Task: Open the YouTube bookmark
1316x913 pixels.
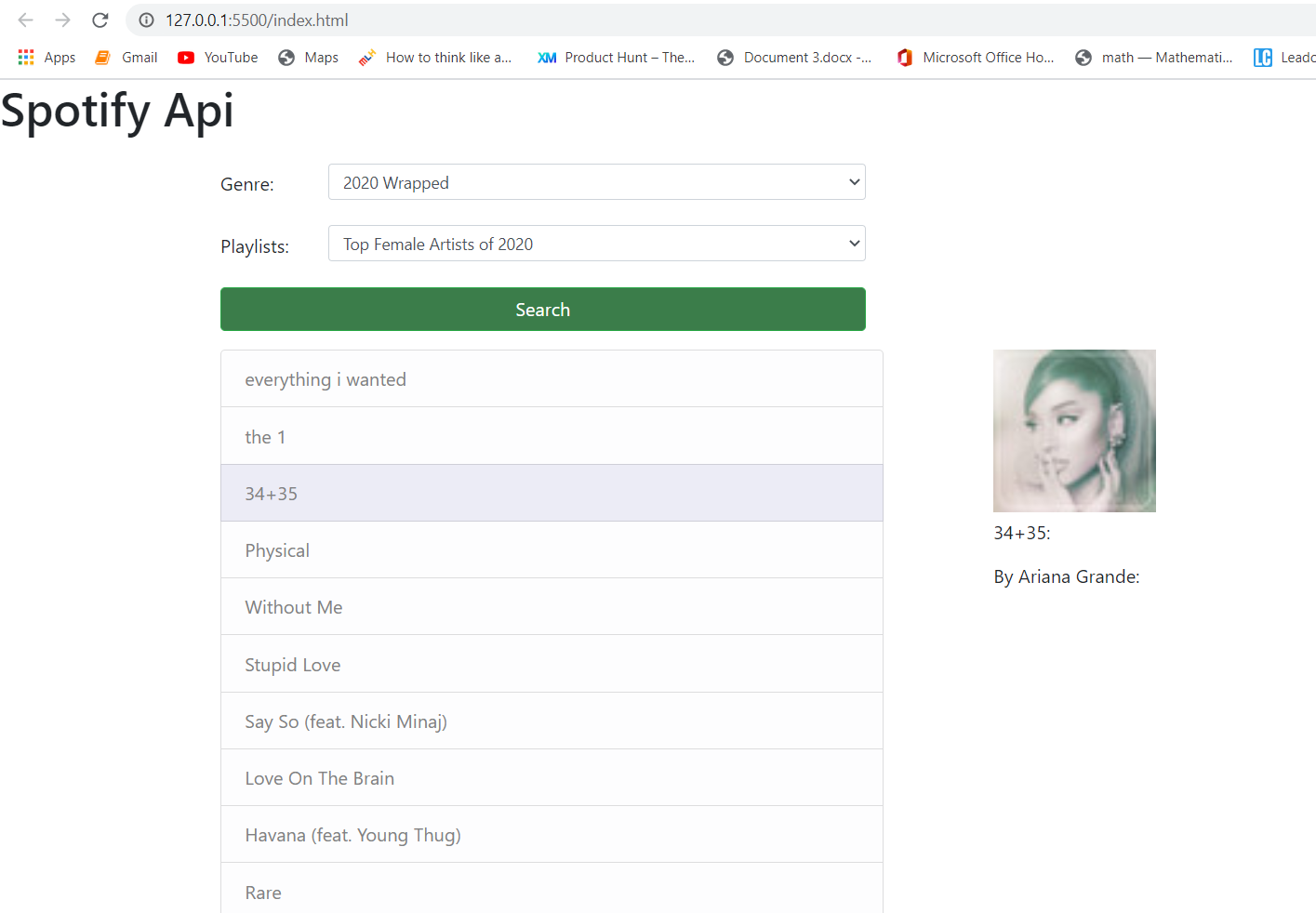Action: pyautogui.click(x=218, y=58)
